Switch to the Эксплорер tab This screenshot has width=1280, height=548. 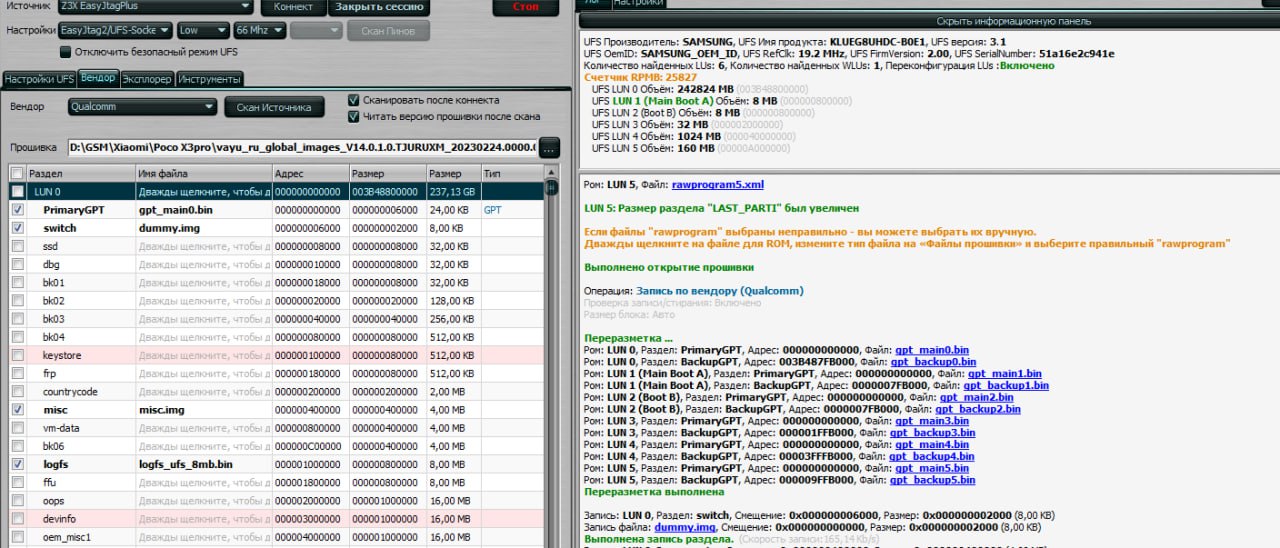coord(147,79)
